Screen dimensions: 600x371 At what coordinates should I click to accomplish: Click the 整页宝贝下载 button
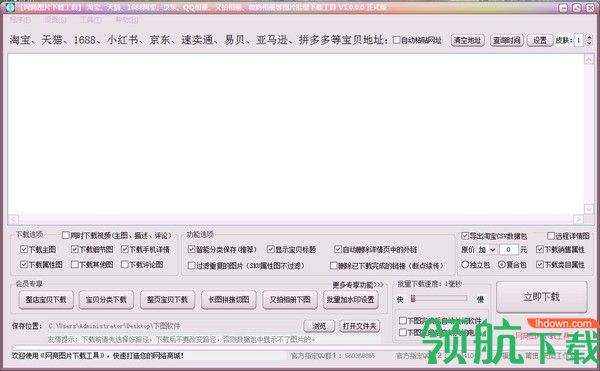pos(167,299)
